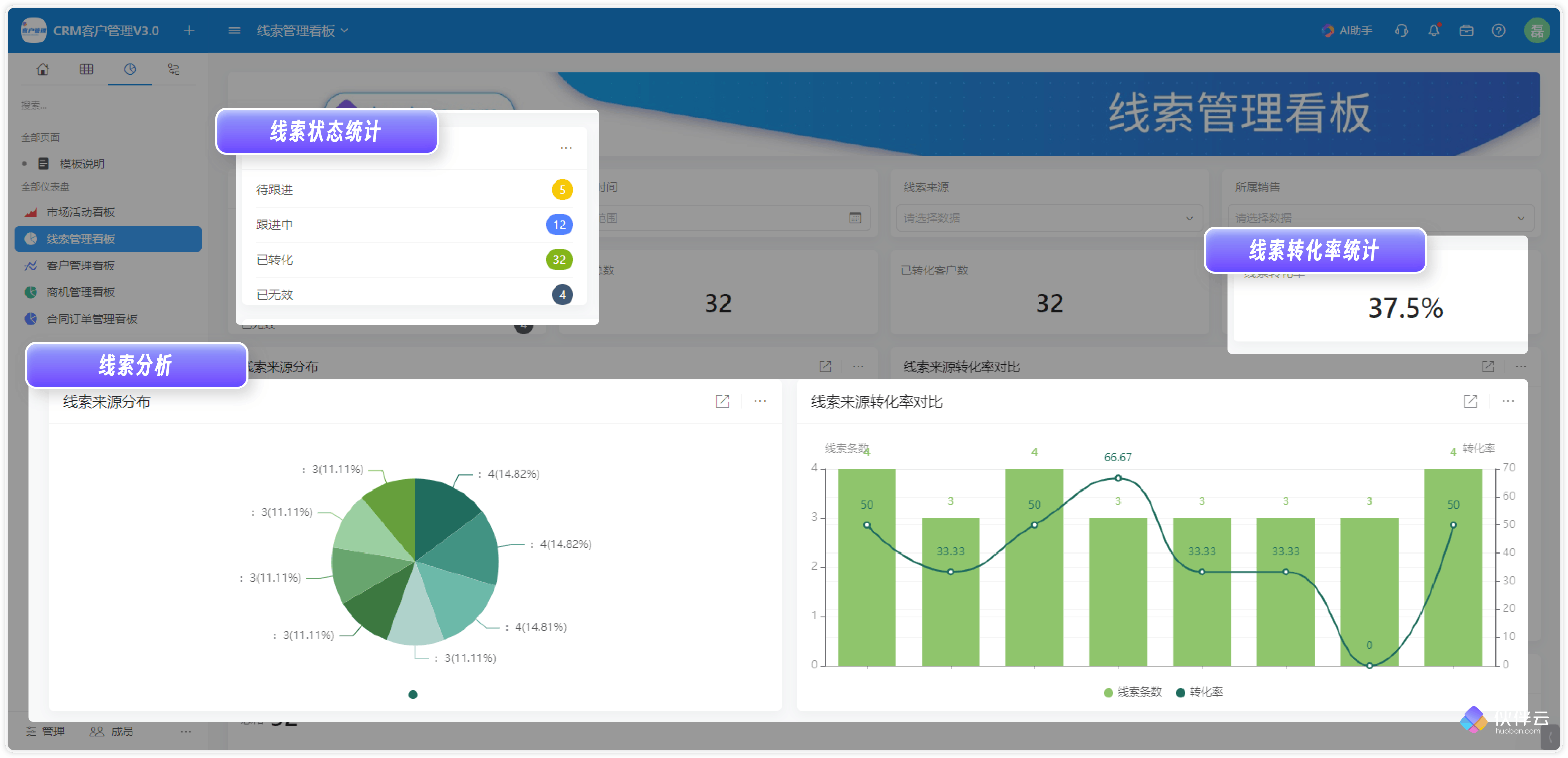Click the 管理 button at sidebar bottom
This screenshot has height=758, width=1568.
[x=46, y=731]
